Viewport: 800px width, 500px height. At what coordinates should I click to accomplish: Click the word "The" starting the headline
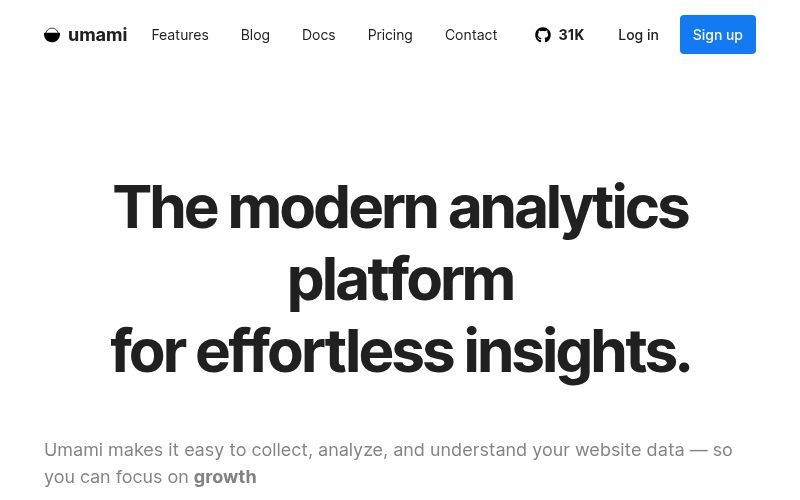tap(165, 207)
